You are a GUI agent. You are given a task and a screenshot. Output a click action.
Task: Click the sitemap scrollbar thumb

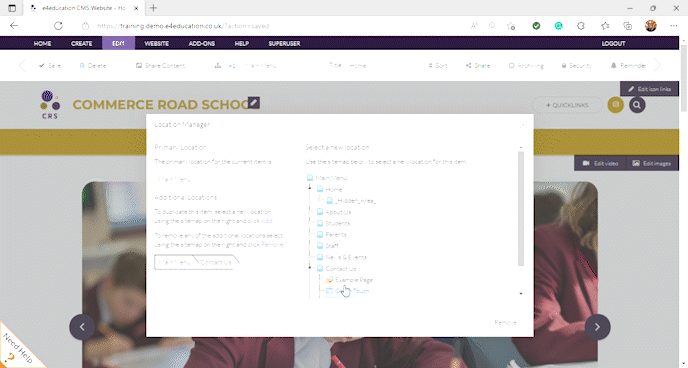point(521,208)
